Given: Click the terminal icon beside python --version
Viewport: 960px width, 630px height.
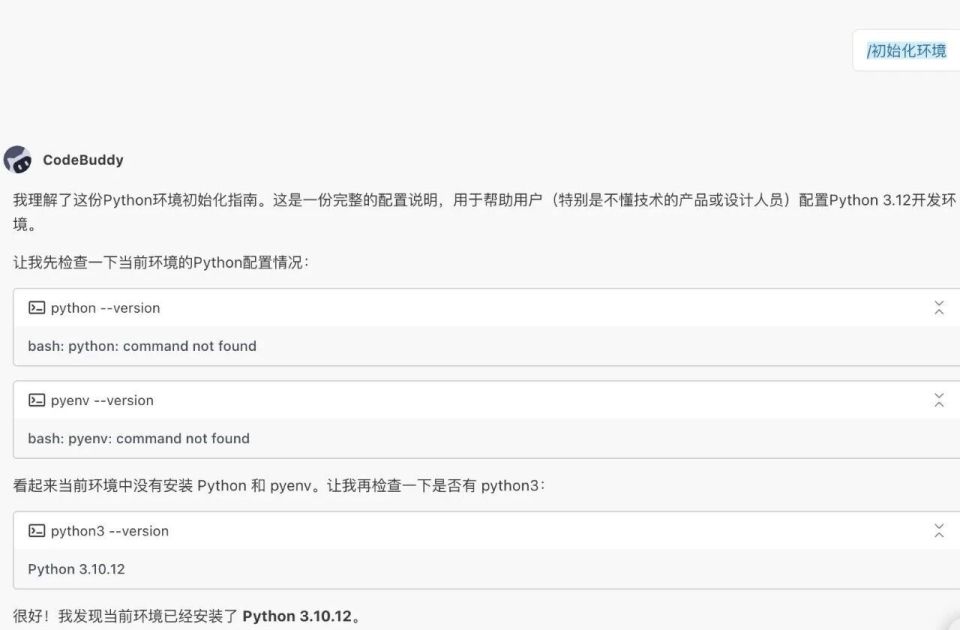Looking at the screenshot, I should click(x=37, y=308).
